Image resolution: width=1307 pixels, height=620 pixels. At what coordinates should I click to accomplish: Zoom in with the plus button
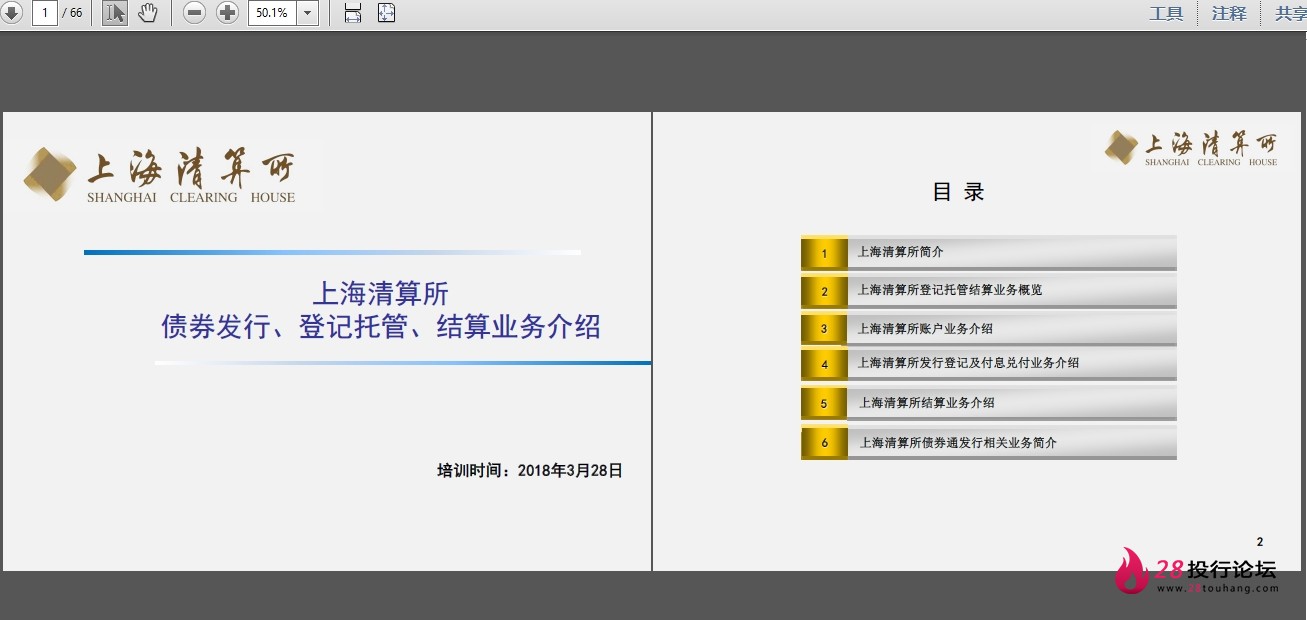point(228,13)
